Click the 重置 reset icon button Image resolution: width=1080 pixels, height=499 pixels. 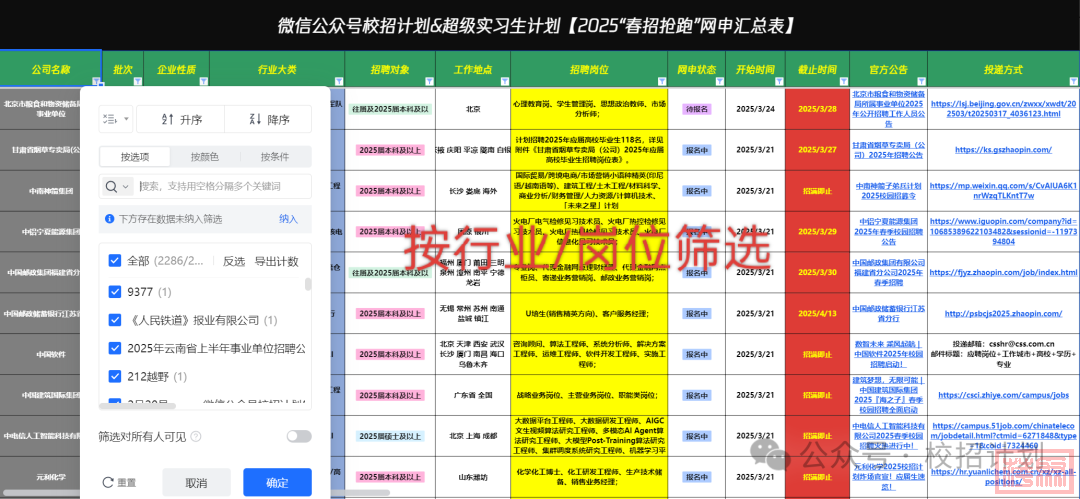[119, 482]
